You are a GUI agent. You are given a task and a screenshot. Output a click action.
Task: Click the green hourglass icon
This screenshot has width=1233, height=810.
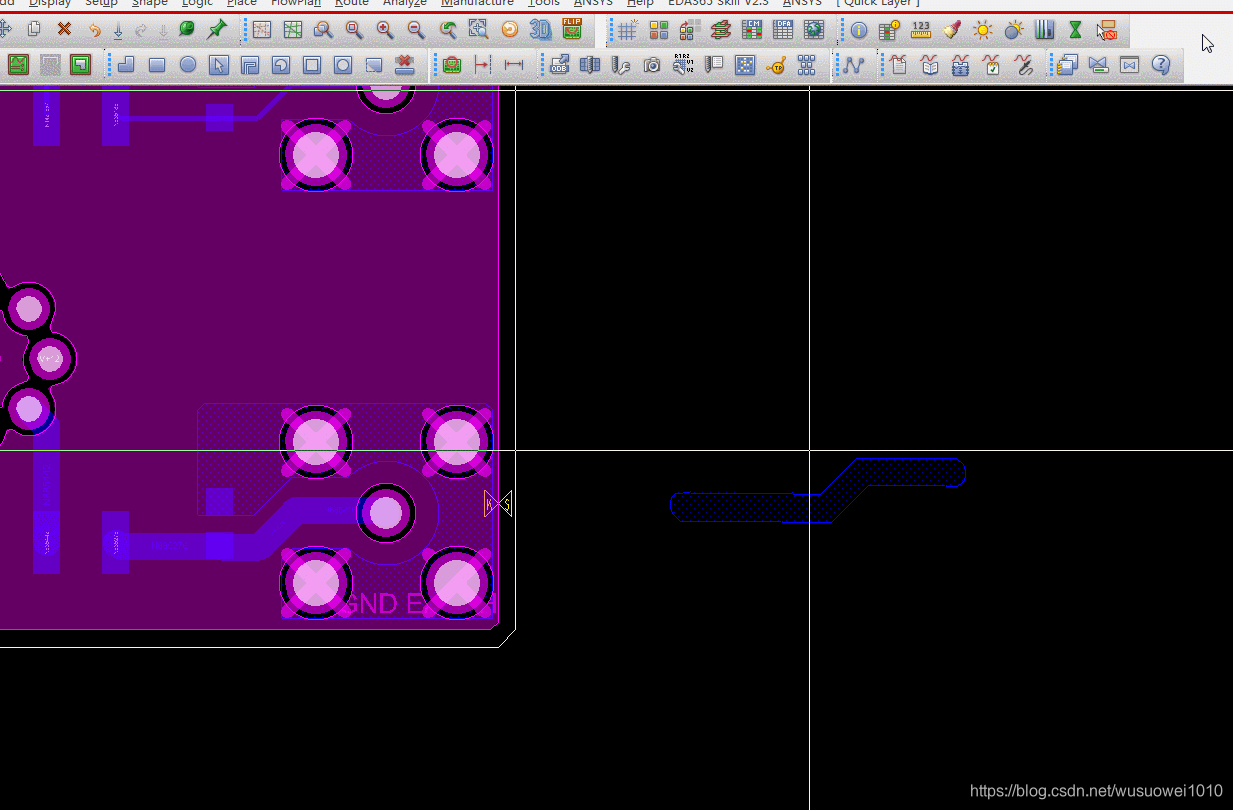click(x=1075, y=30)
